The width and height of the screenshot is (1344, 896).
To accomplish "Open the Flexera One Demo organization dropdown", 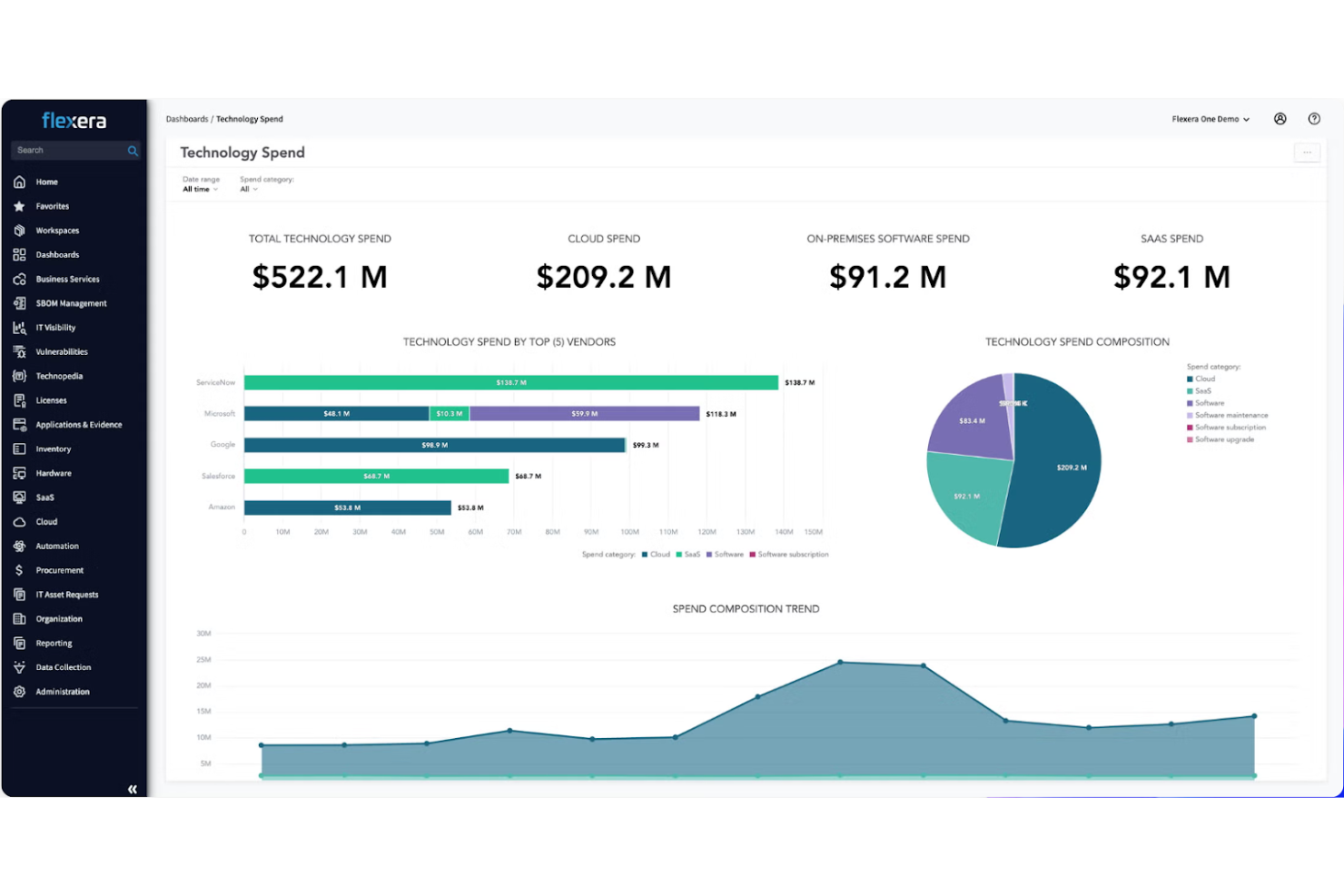I will pyautogui.click(x=1210, y=119).
